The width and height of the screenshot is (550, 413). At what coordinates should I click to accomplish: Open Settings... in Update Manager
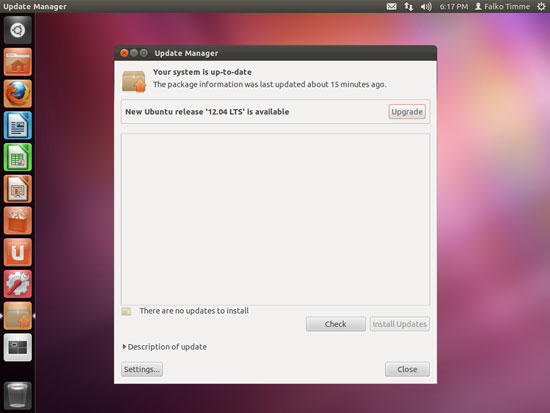pyautogui.click(x=142, y=369)
